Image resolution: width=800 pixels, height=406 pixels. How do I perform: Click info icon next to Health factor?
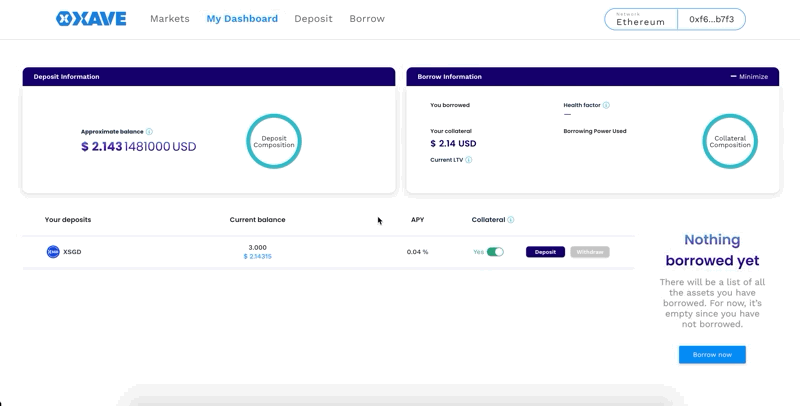[x=606, y=105]
